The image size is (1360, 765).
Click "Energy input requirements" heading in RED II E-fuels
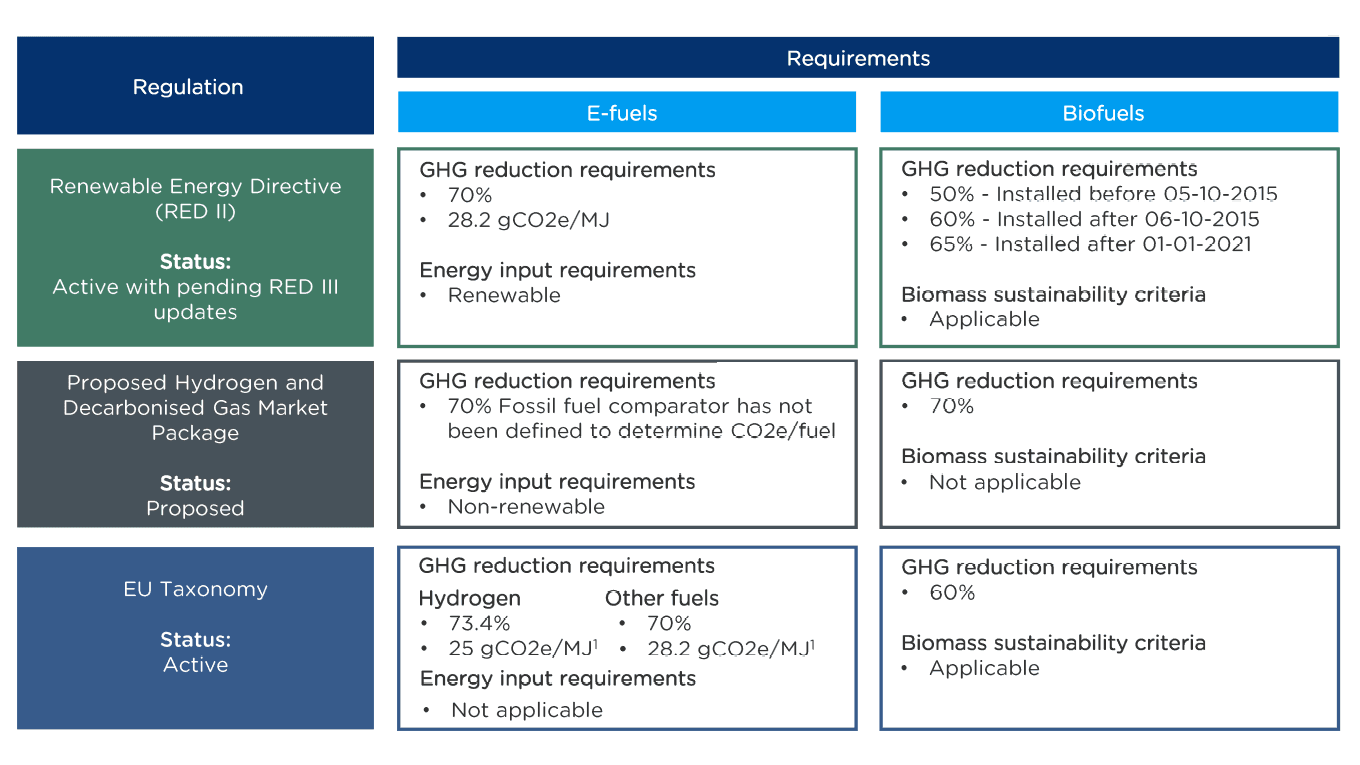coord(557,270)
